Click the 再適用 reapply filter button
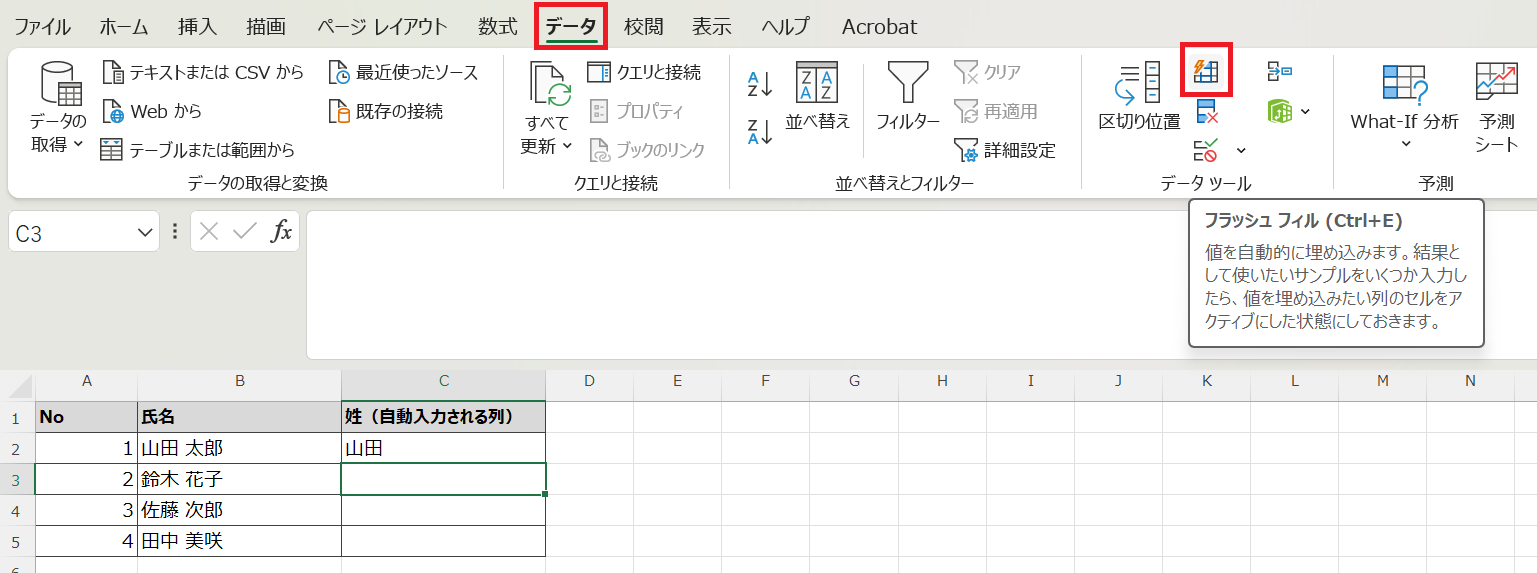Screen dimensions: 1537x573 pos(995,111)
